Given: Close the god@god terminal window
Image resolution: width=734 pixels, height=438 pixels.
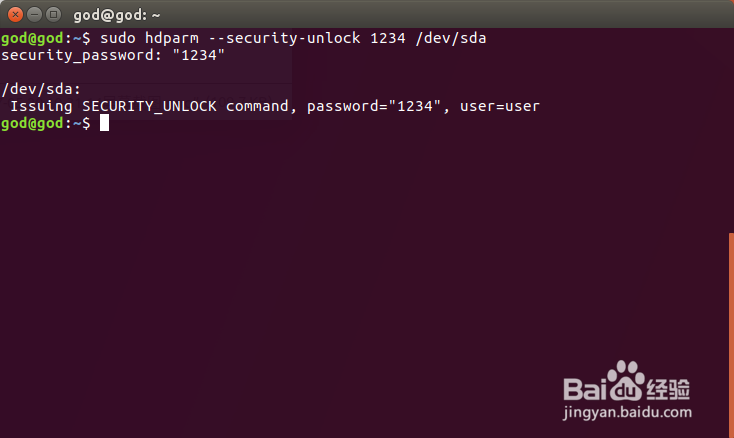Looking at the screenshot, I should click(x=15, y=15).
